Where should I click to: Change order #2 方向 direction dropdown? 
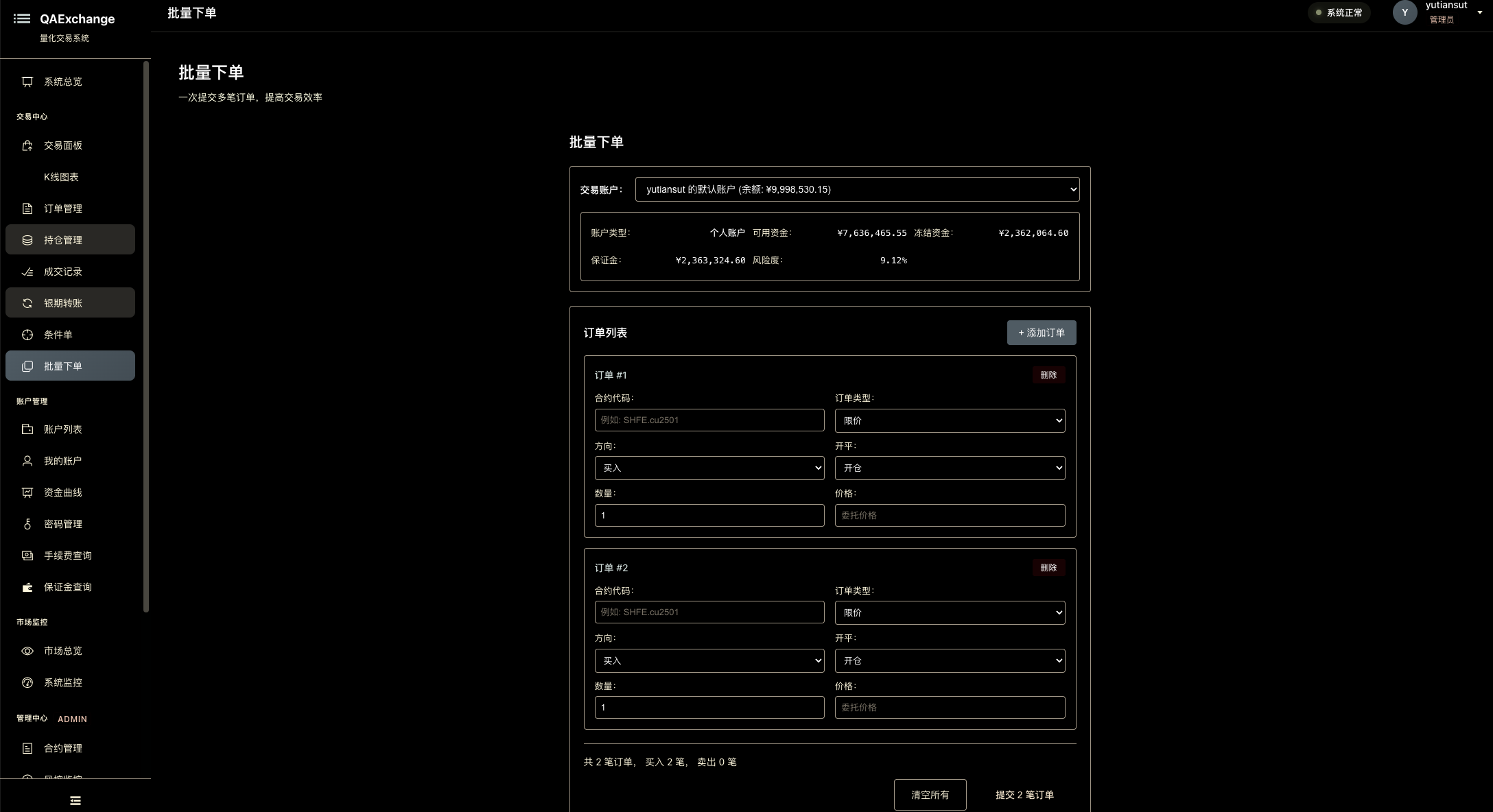pyautogui.click(x=709, y=660)
